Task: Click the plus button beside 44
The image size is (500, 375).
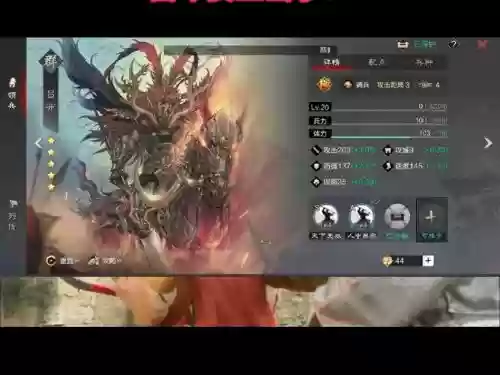Action: 428,261
